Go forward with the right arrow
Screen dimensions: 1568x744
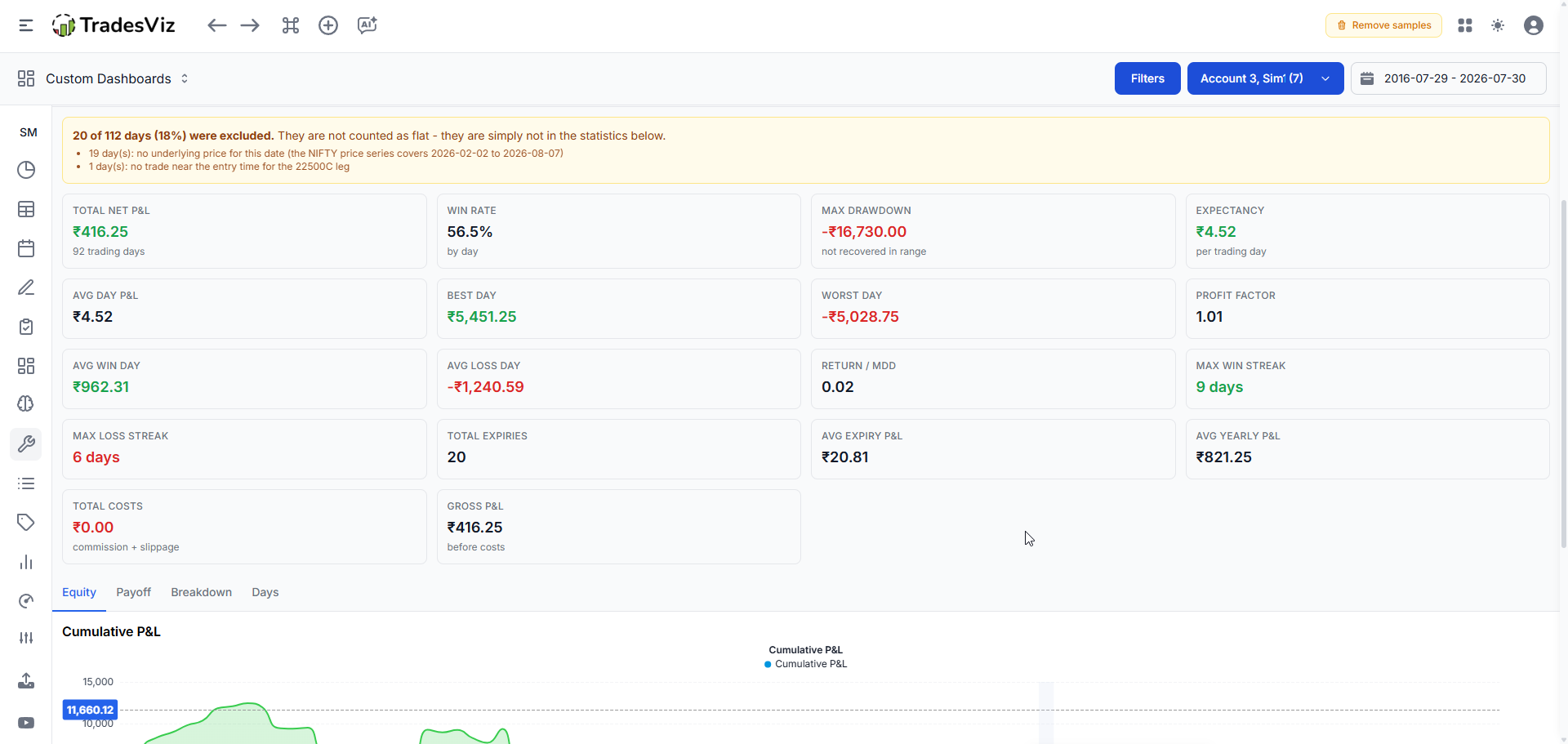[250, 25]
